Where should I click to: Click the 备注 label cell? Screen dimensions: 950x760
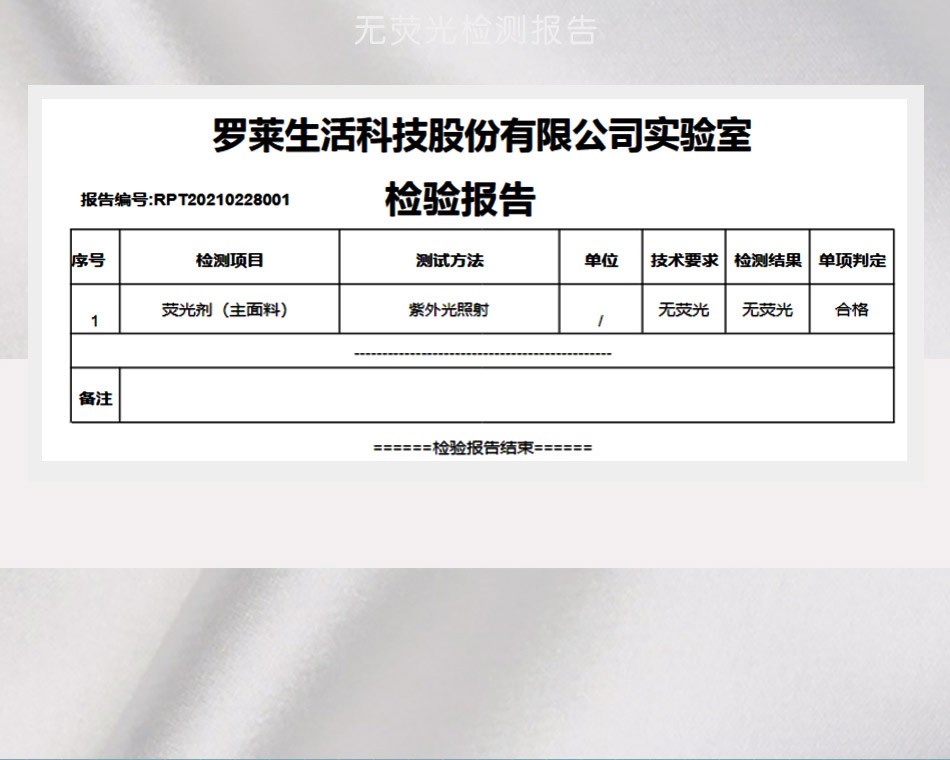pyautogui.click(x=95, y=395)
